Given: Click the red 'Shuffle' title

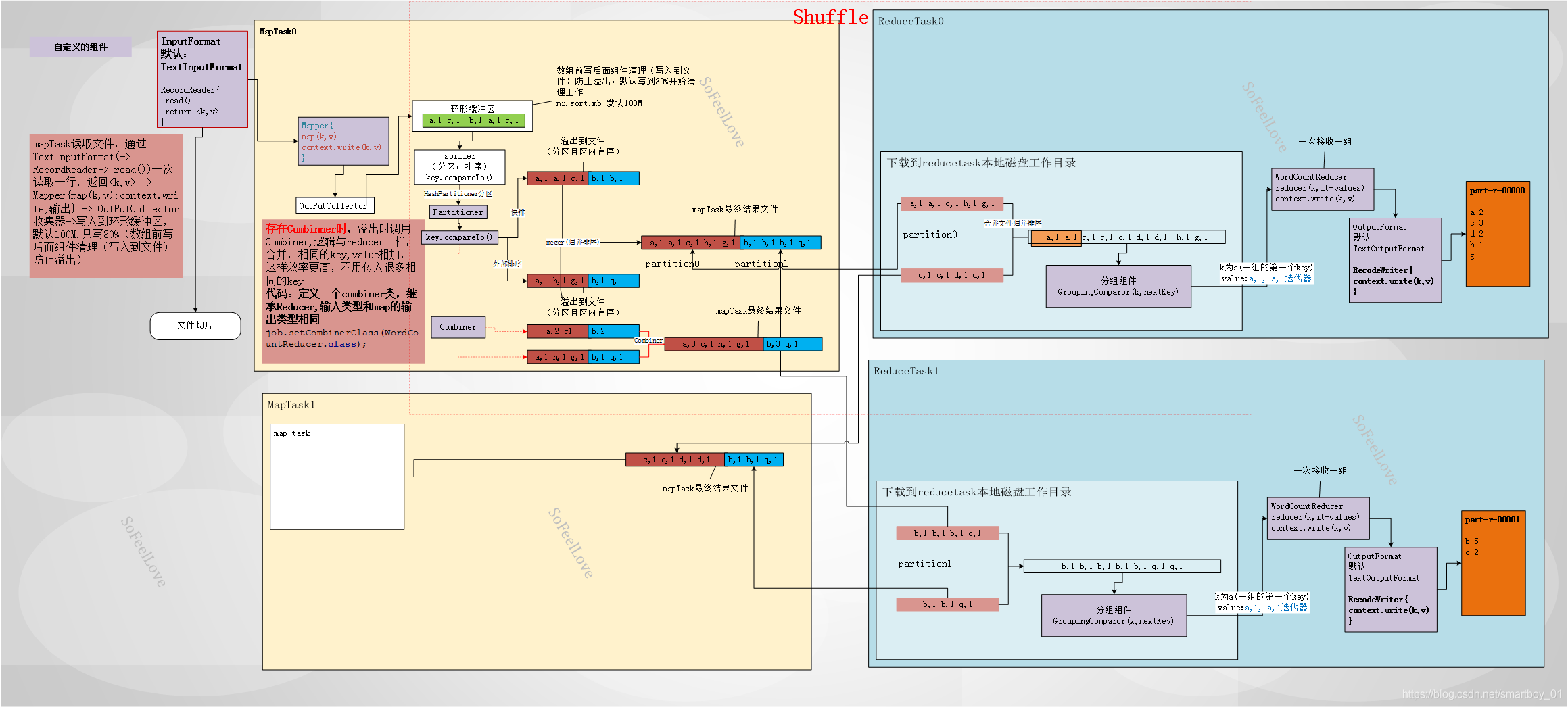Looking at the screenshot, I should pyautogui.click(x=830, y=17).
